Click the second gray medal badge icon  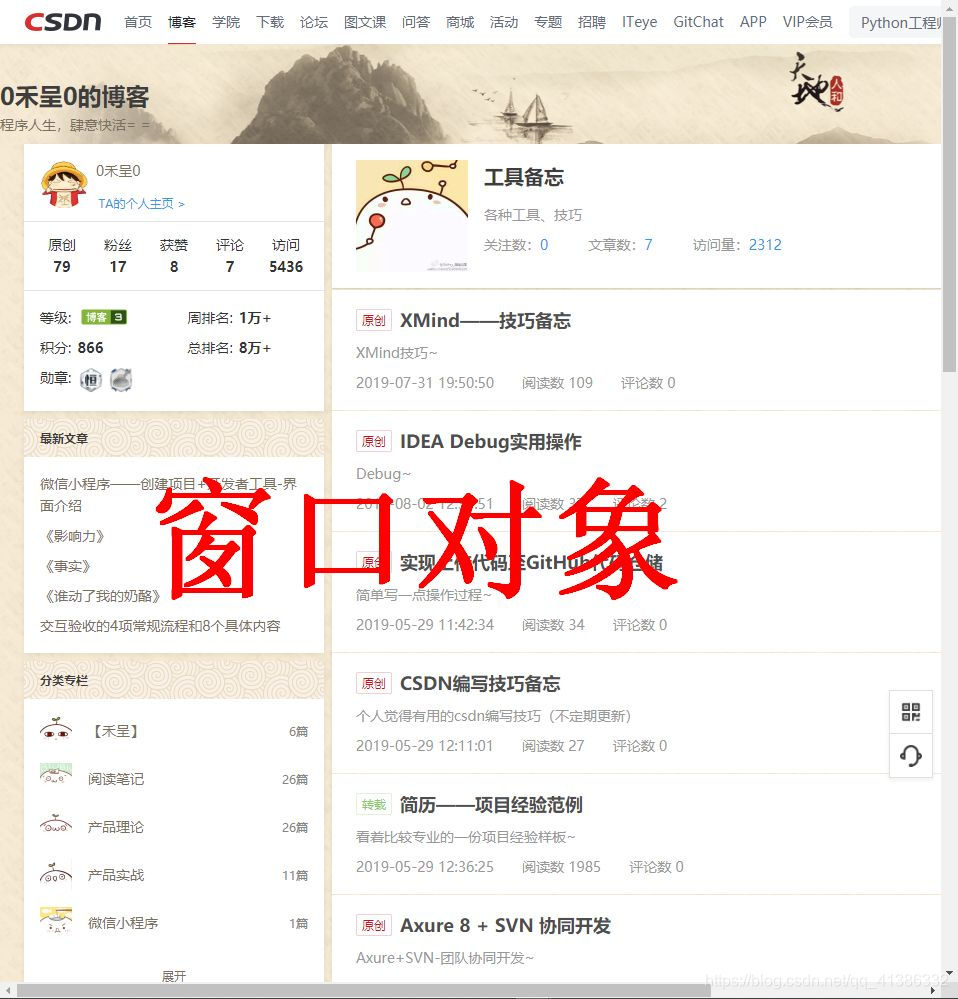121,380
